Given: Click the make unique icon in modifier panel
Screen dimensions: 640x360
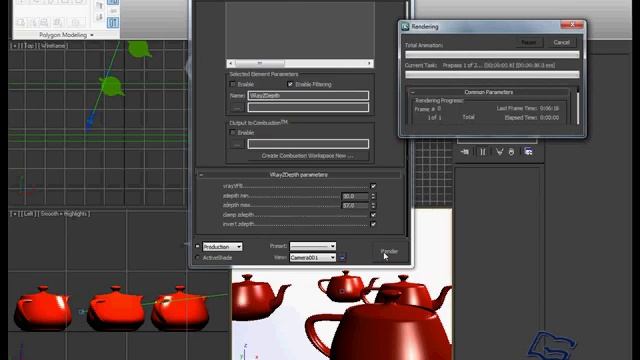Looking at the screenshot, I should tap(499, 152).
